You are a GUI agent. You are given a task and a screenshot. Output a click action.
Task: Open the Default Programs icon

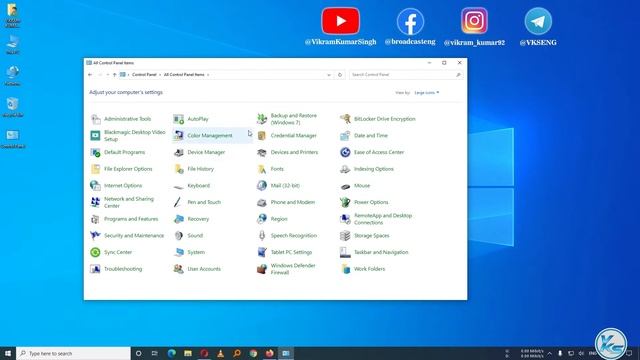coord(96,152)
